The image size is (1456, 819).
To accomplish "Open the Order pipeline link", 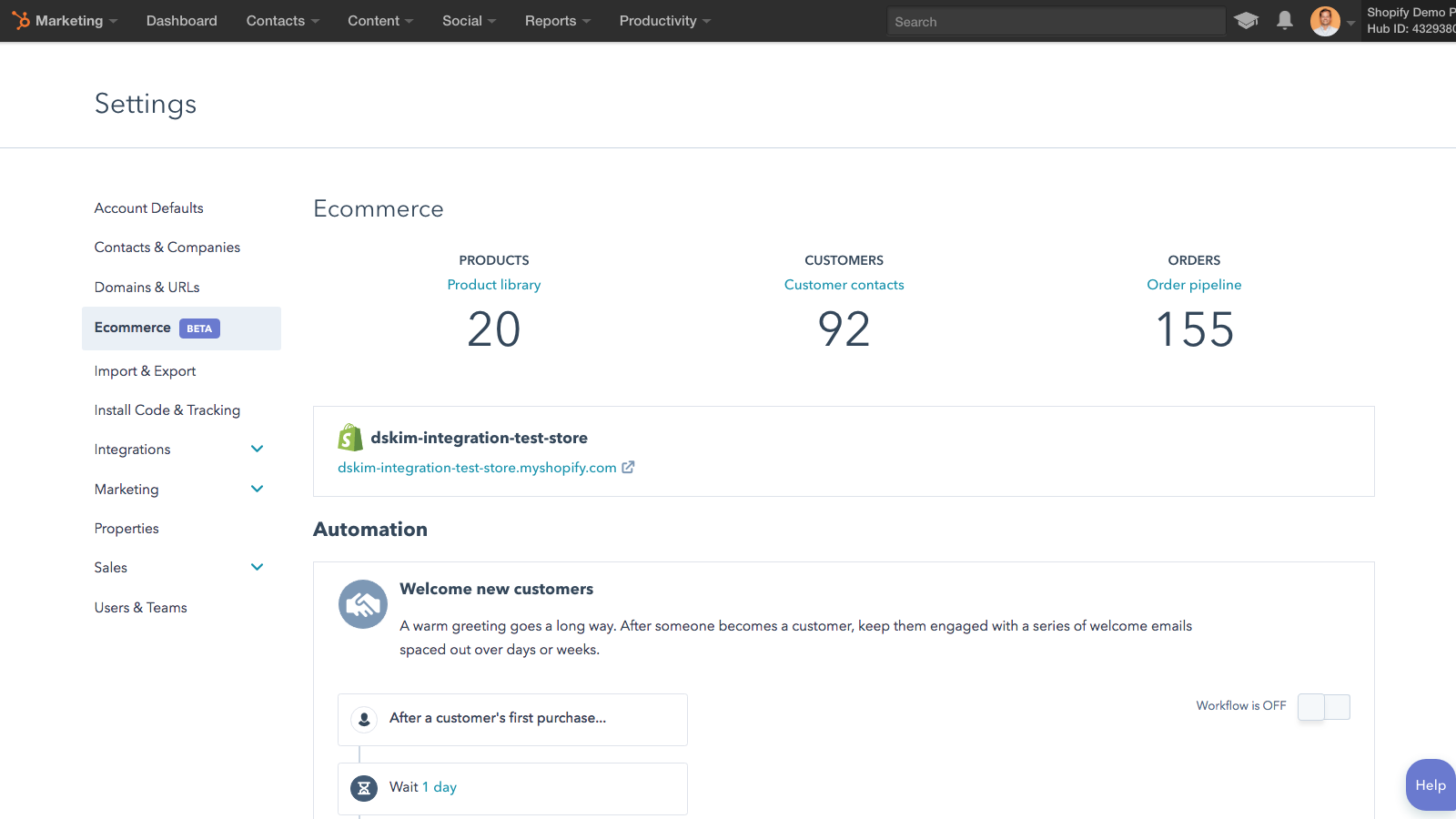I will point(1194,285).
